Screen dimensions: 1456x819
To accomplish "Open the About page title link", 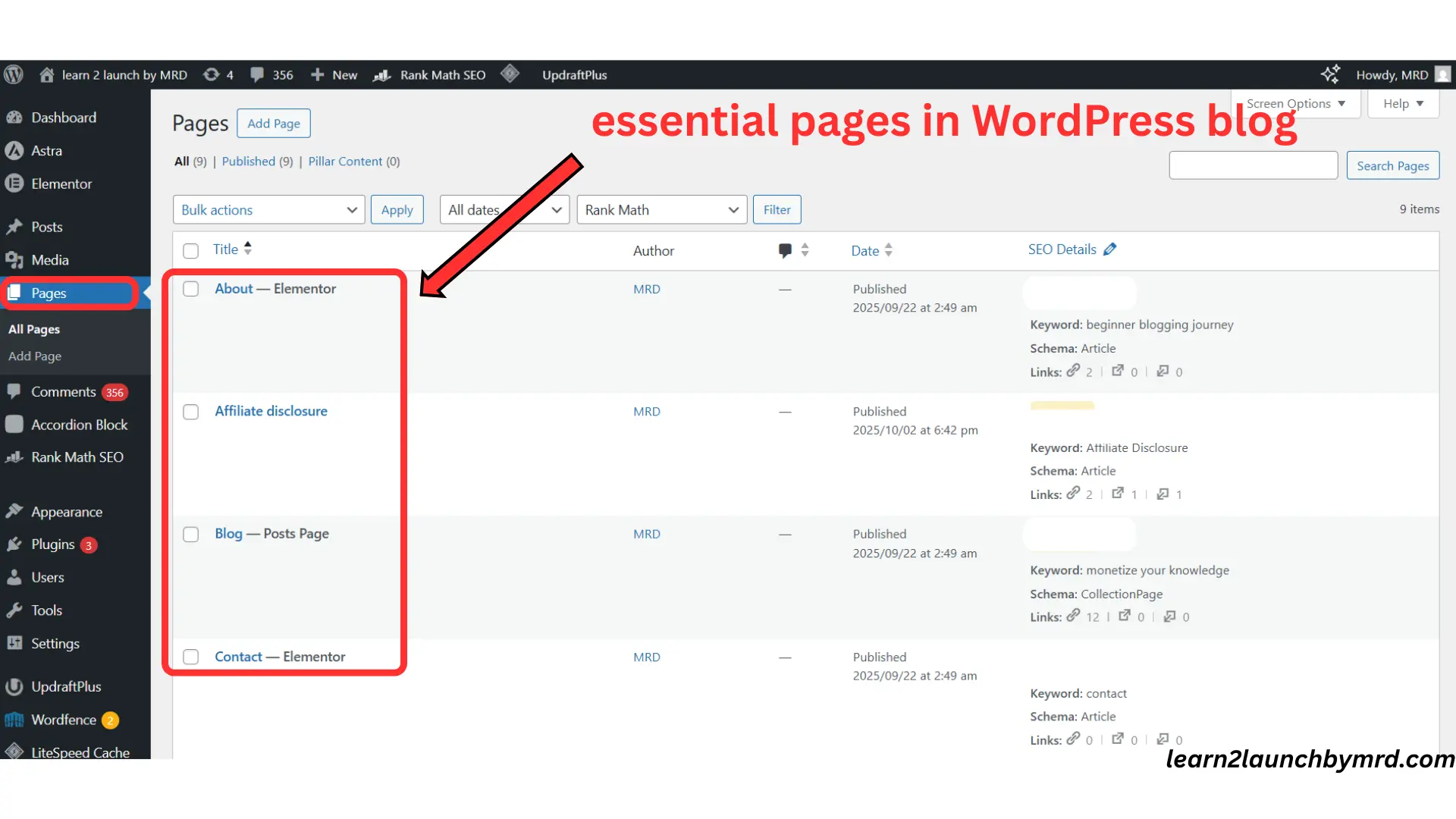I will pos(234,289).
